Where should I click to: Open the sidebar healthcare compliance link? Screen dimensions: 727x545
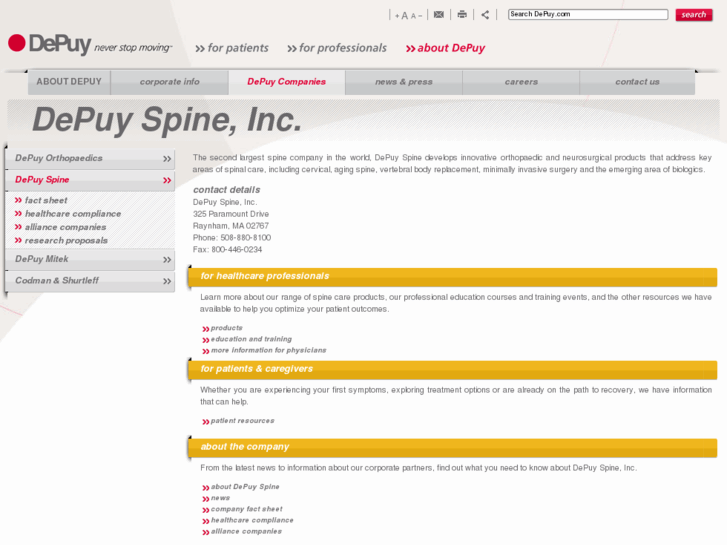73,214
